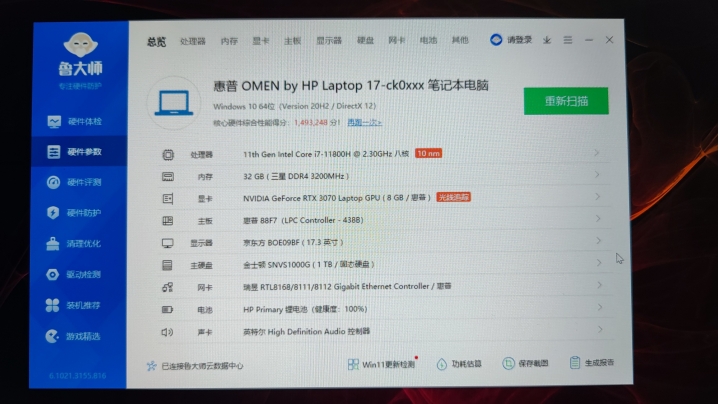Switch to the 其他 tab

tap(460, 40)
